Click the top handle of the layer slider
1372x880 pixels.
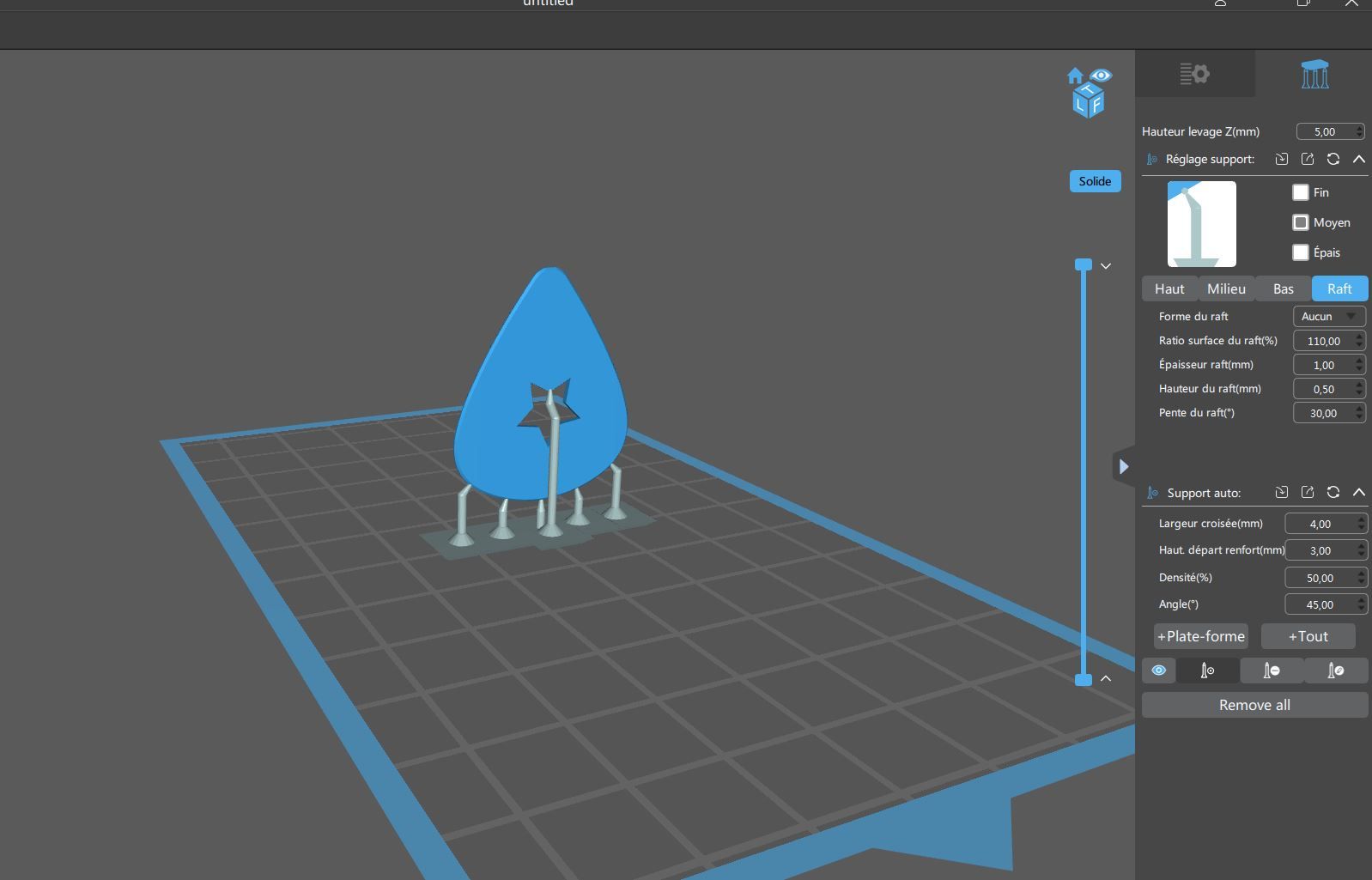point(1084,264)
